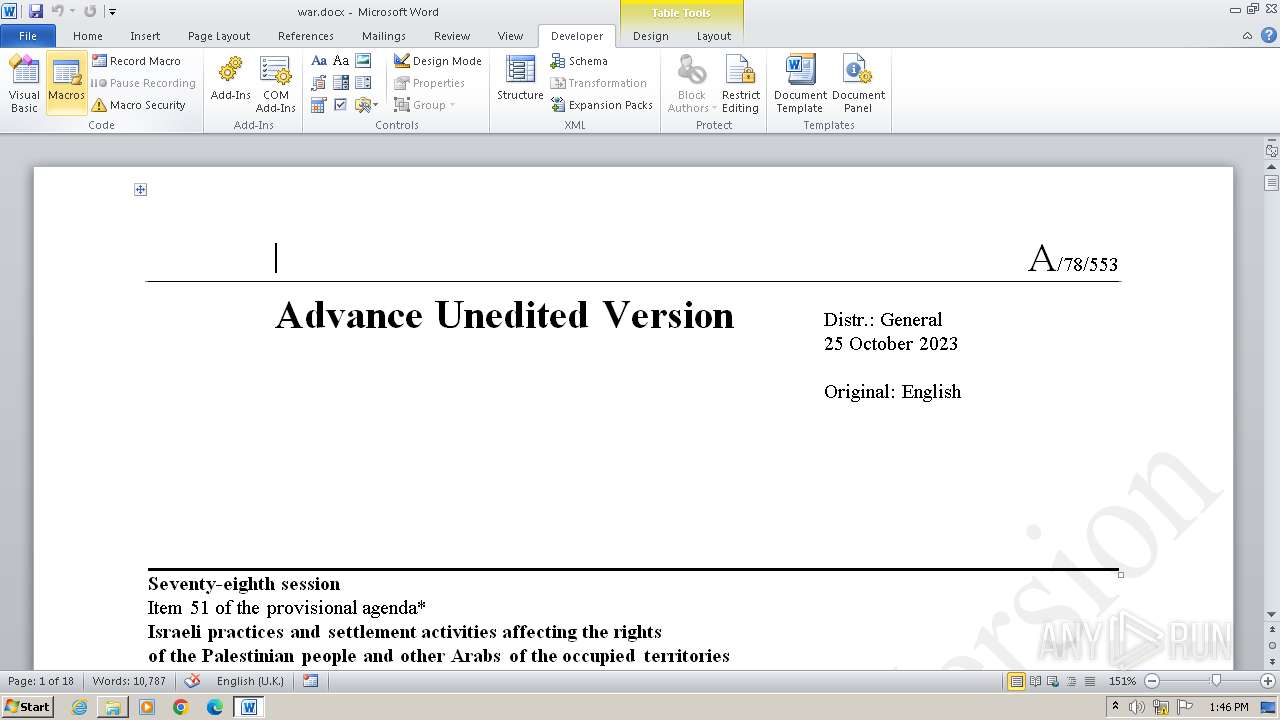1280x720 pixels.
Task: Click the scroll down arrow
Action: click(x=1272, y=614)
